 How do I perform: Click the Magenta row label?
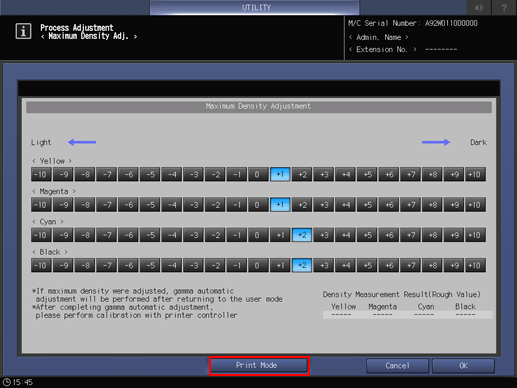click(54, 191)
